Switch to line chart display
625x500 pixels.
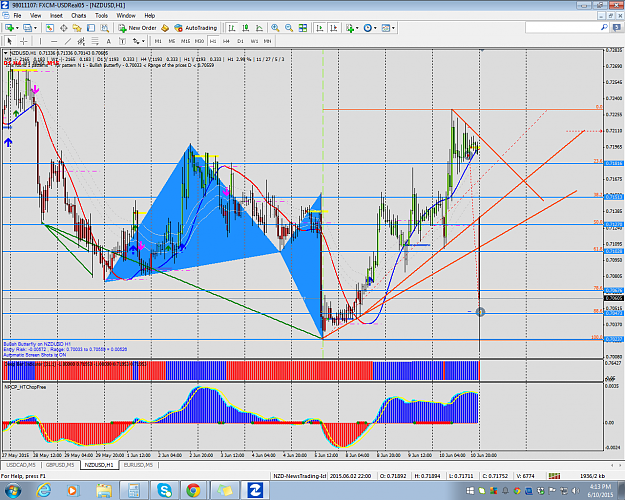(259, 28)
